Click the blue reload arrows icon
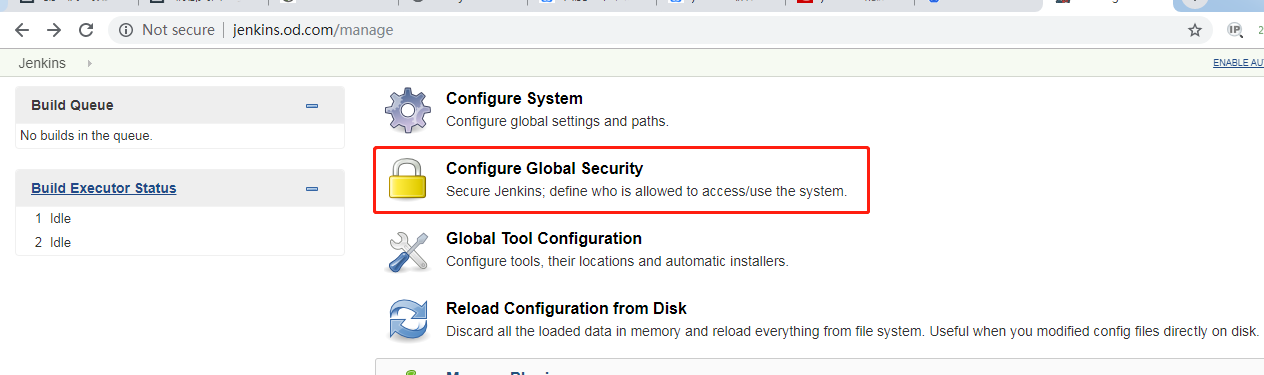This screenshot has width=1264, height=375. click(408, 320)
